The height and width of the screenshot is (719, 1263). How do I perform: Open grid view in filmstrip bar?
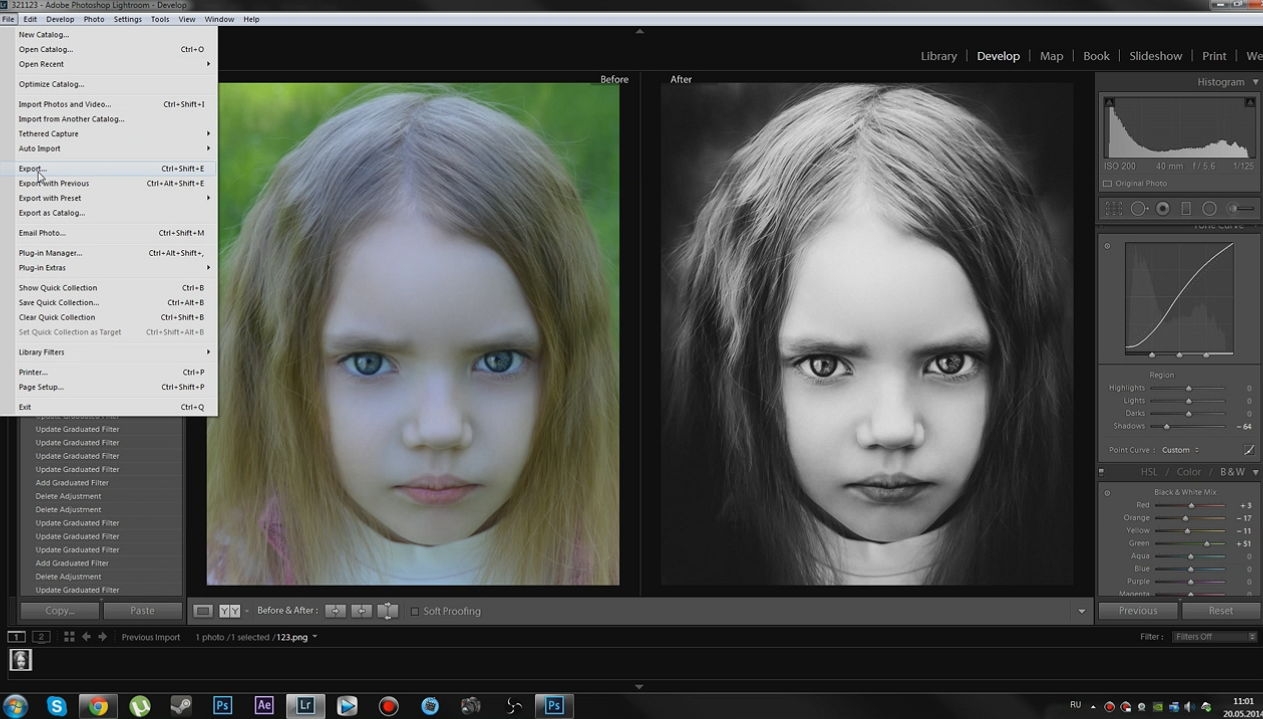pos(69,637)
